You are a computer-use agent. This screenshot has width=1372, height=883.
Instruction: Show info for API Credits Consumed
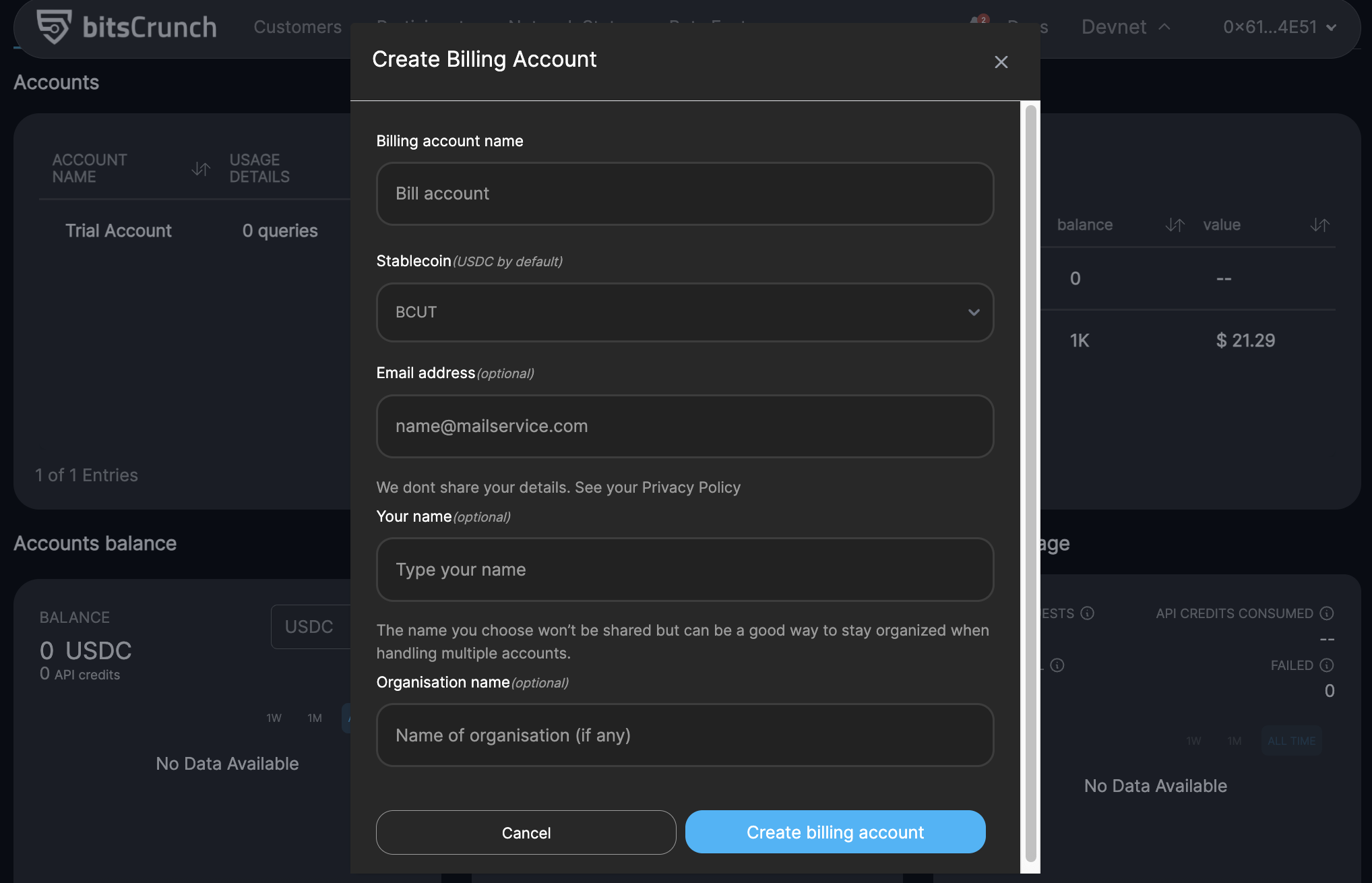click(x=1327, y=613)
